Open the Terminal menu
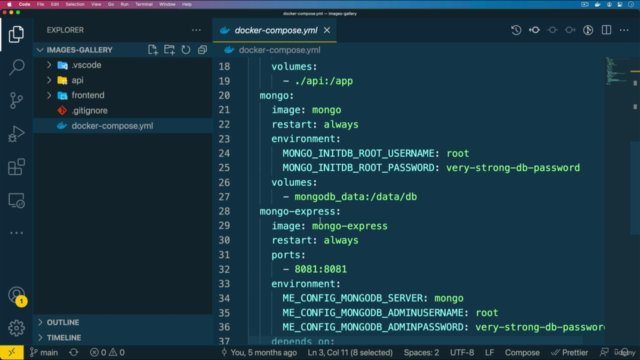The width and height of the screenshot is (640, 360). [x=144, y=4]
